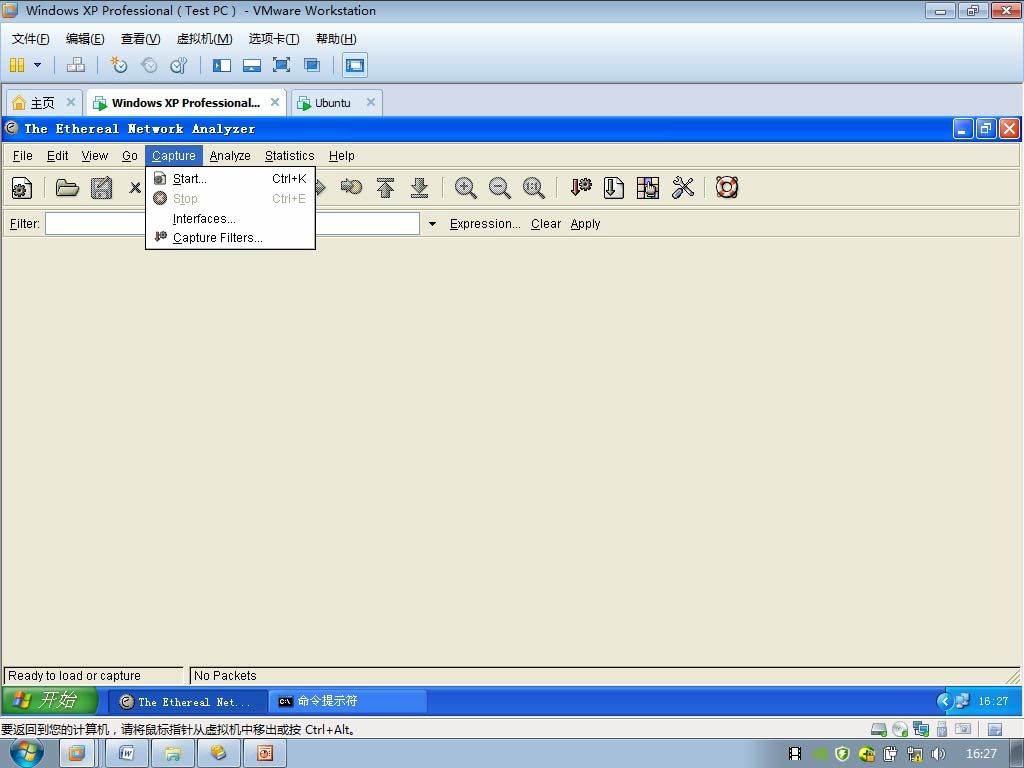Click the Zoom 1:1 normal size icon
1024x768 pixels.
point(534,187)
